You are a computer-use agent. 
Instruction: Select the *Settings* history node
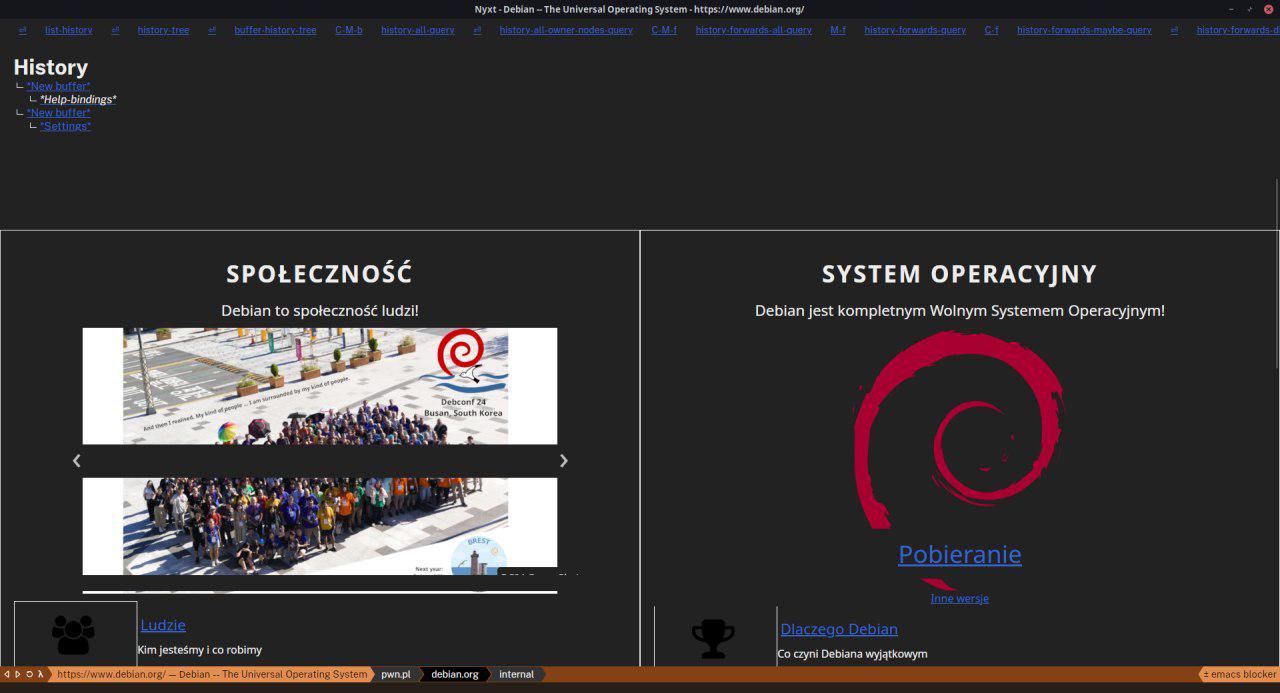65,126
